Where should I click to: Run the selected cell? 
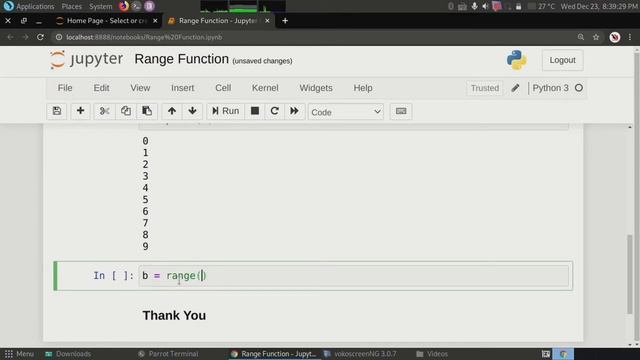pos(226,111)
